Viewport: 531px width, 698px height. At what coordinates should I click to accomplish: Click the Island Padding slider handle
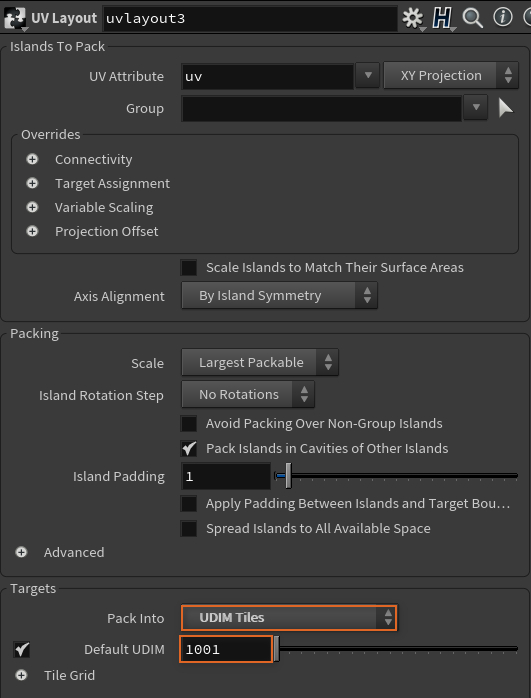pos(288,476)
